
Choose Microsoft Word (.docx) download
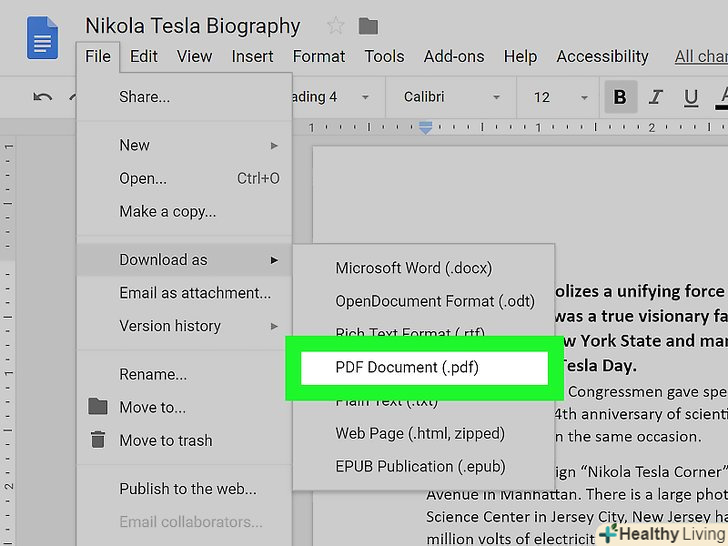413,268
